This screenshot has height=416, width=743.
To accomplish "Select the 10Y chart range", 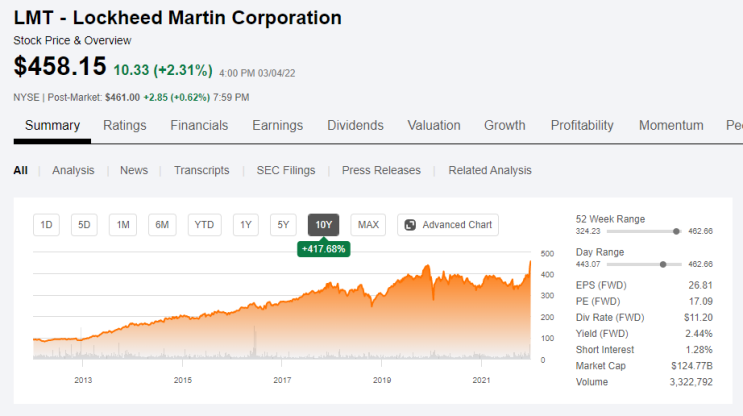I will 324,225.
